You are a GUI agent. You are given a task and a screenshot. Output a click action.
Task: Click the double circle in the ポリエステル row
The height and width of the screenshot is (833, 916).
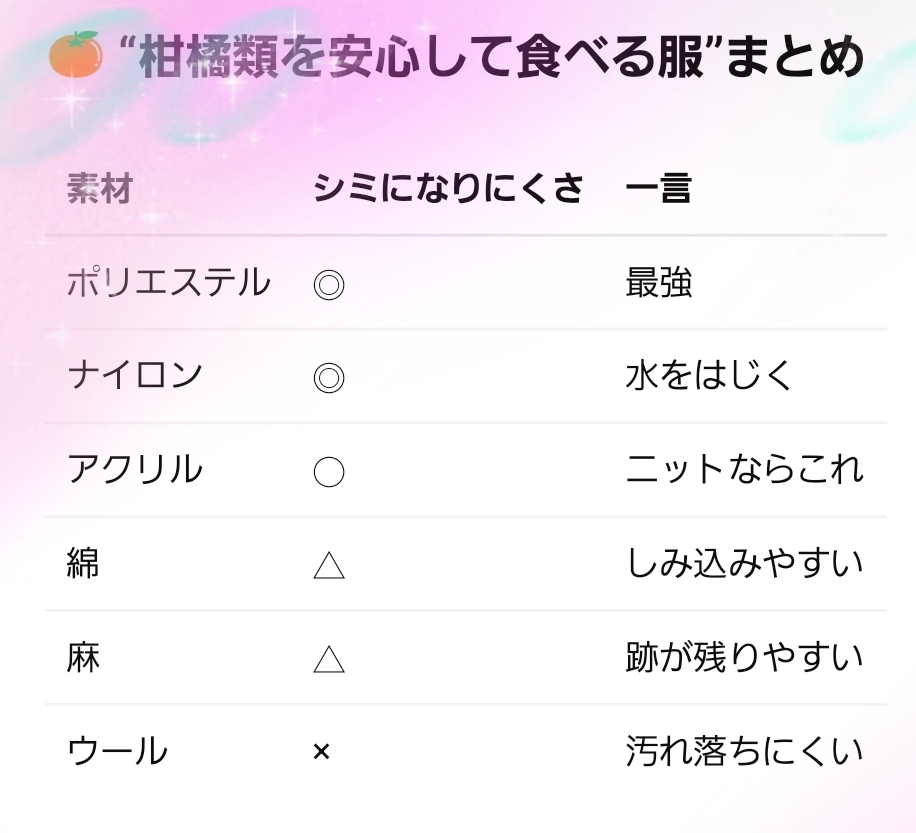click(328, 286)
